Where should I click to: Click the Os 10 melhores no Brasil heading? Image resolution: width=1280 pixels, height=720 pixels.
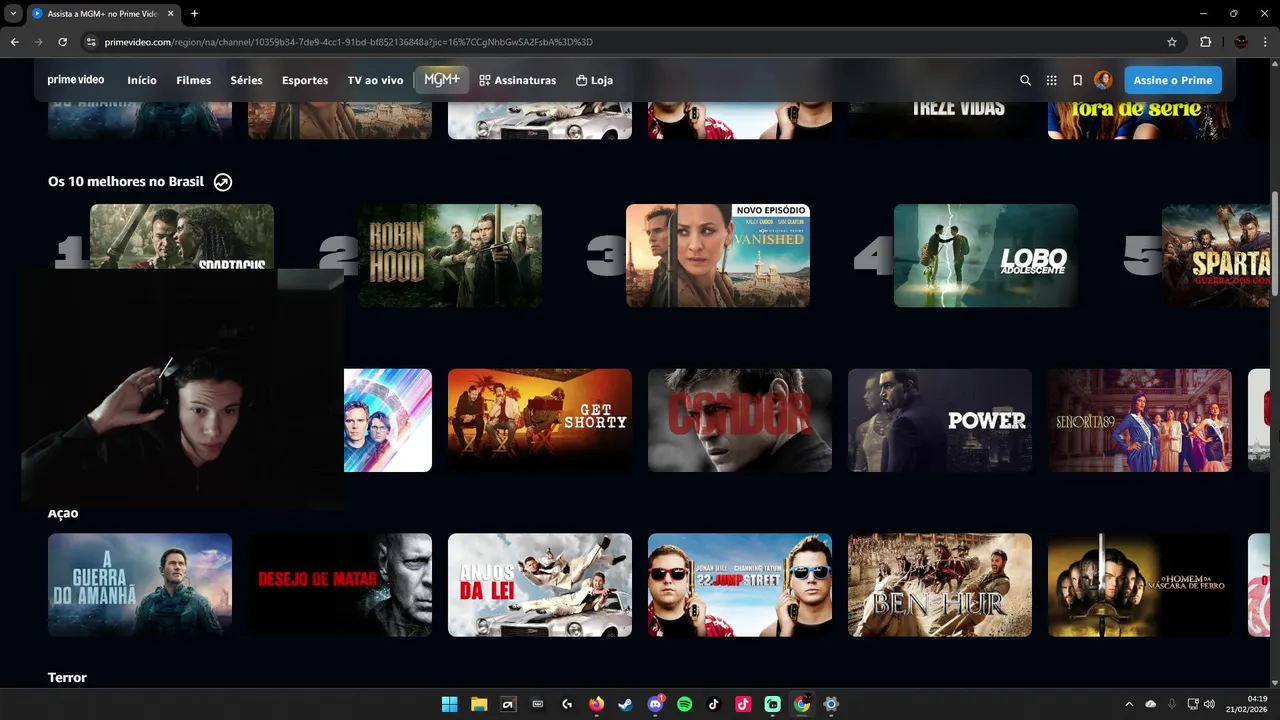126,182
